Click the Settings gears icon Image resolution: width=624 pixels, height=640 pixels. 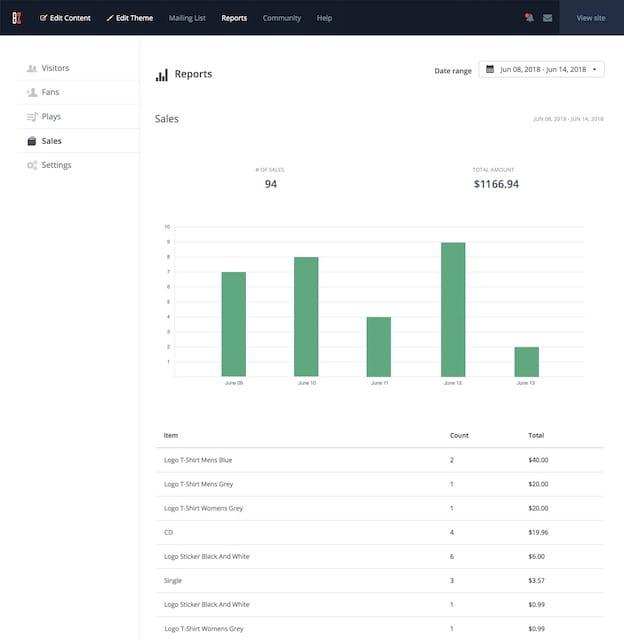[x=32, y=165]
